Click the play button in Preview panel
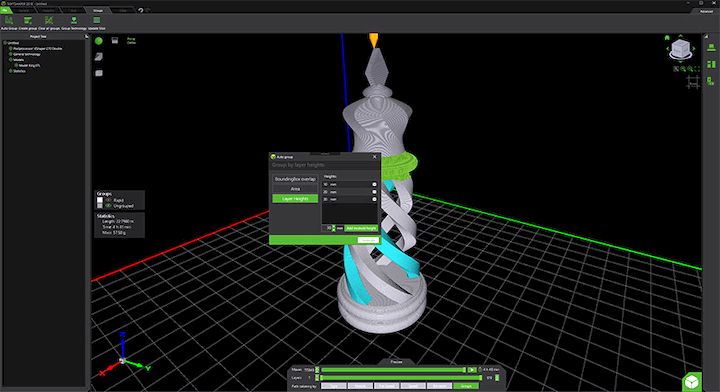Viewport: 720px width, 392px height. pos(472,370)
